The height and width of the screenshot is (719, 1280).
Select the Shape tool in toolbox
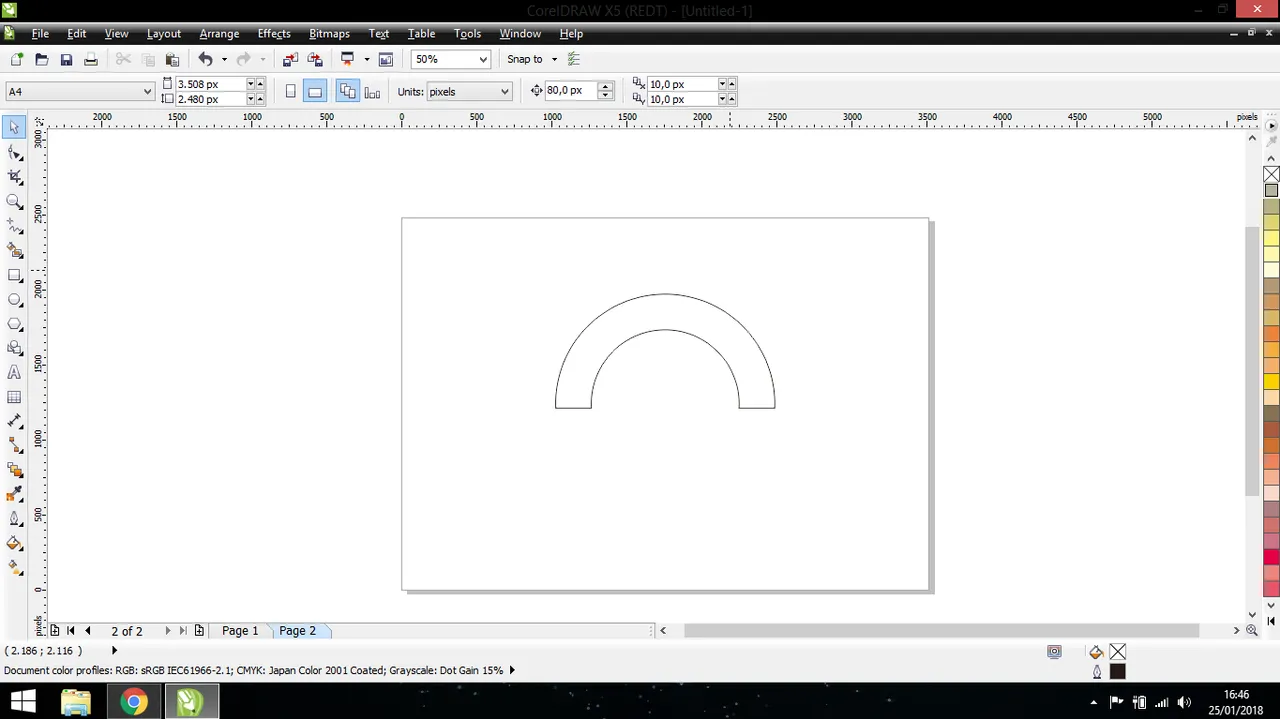click(x=14, y=152)
